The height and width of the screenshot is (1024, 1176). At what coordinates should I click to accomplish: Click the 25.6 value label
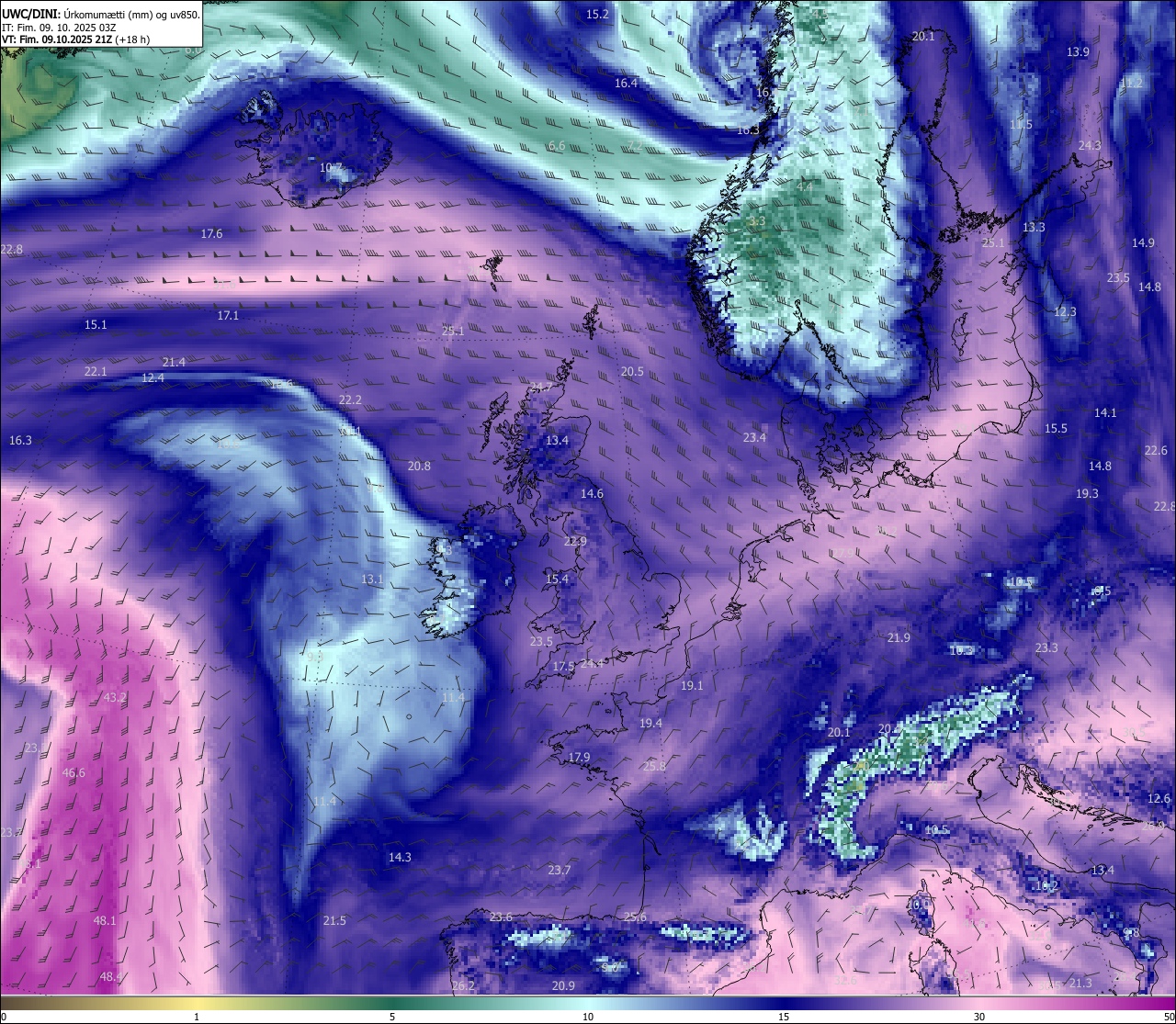(x=635, y=917)
